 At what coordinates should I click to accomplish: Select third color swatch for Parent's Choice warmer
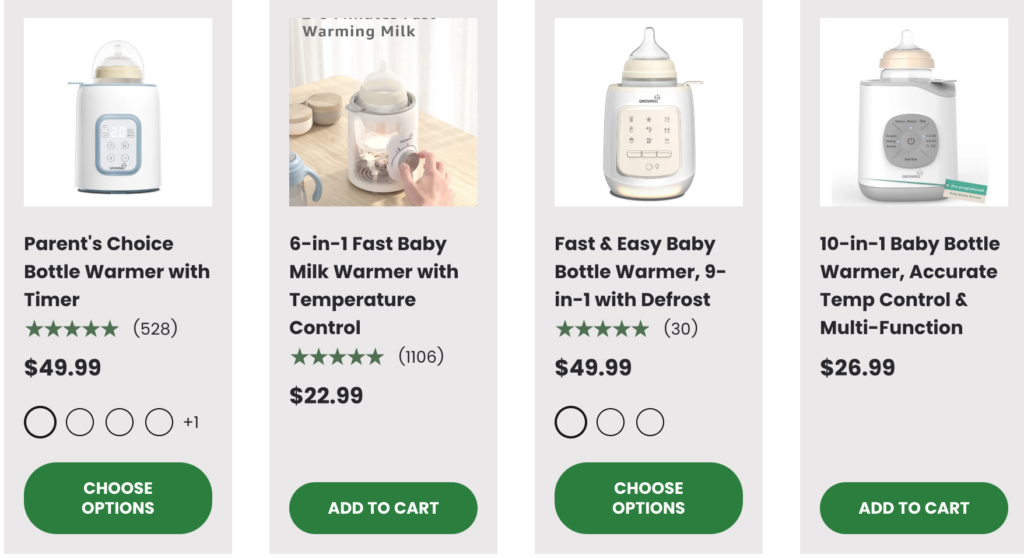point(120,422)
